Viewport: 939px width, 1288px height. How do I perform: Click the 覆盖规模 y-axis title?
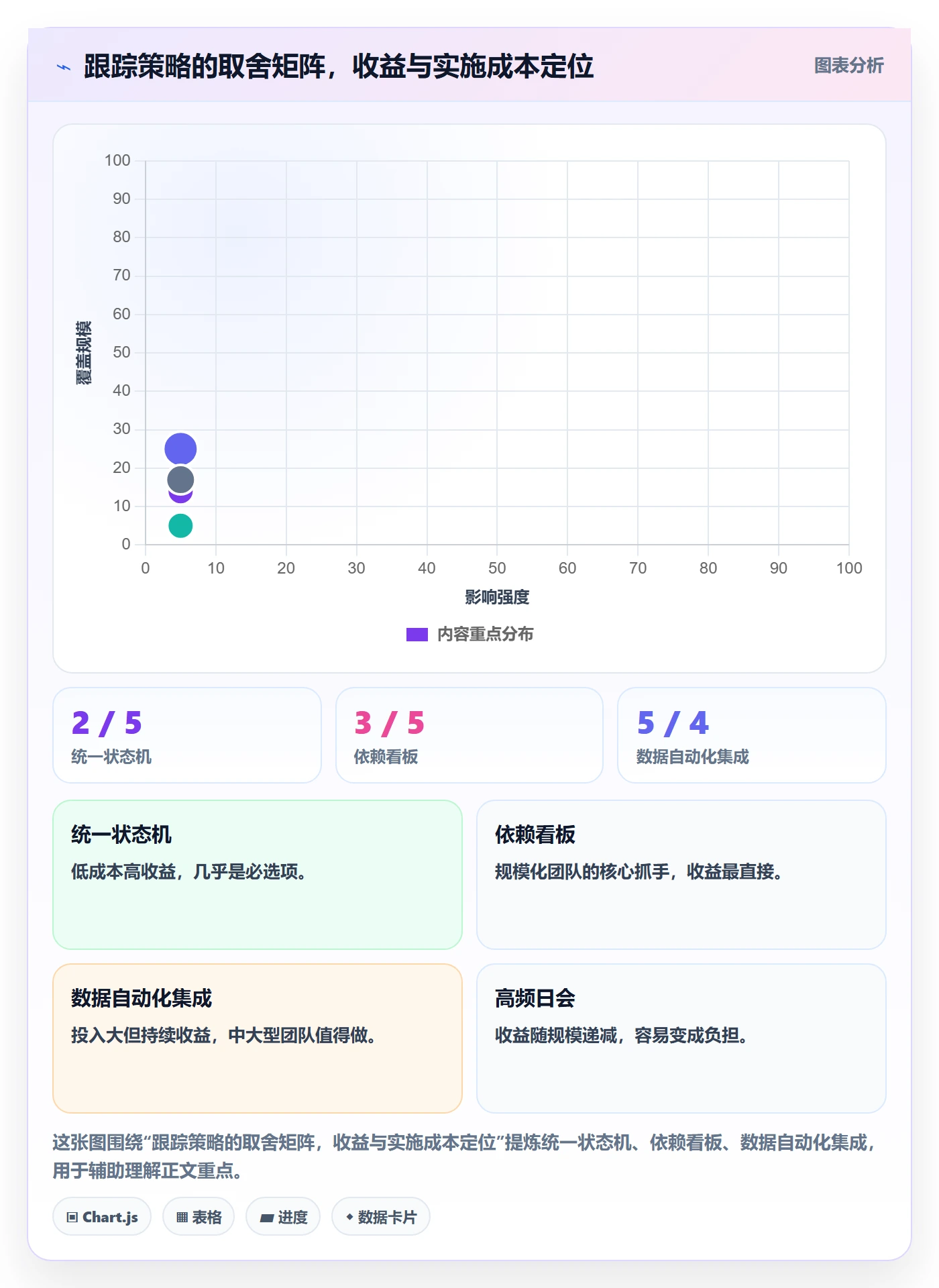pyautogui.click(x=84, y=352)
